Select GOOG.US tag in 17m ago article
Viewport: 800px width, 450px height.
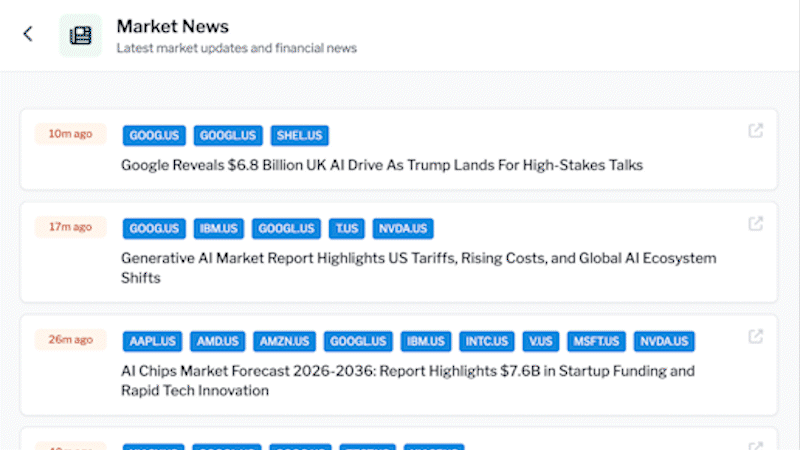154,229
